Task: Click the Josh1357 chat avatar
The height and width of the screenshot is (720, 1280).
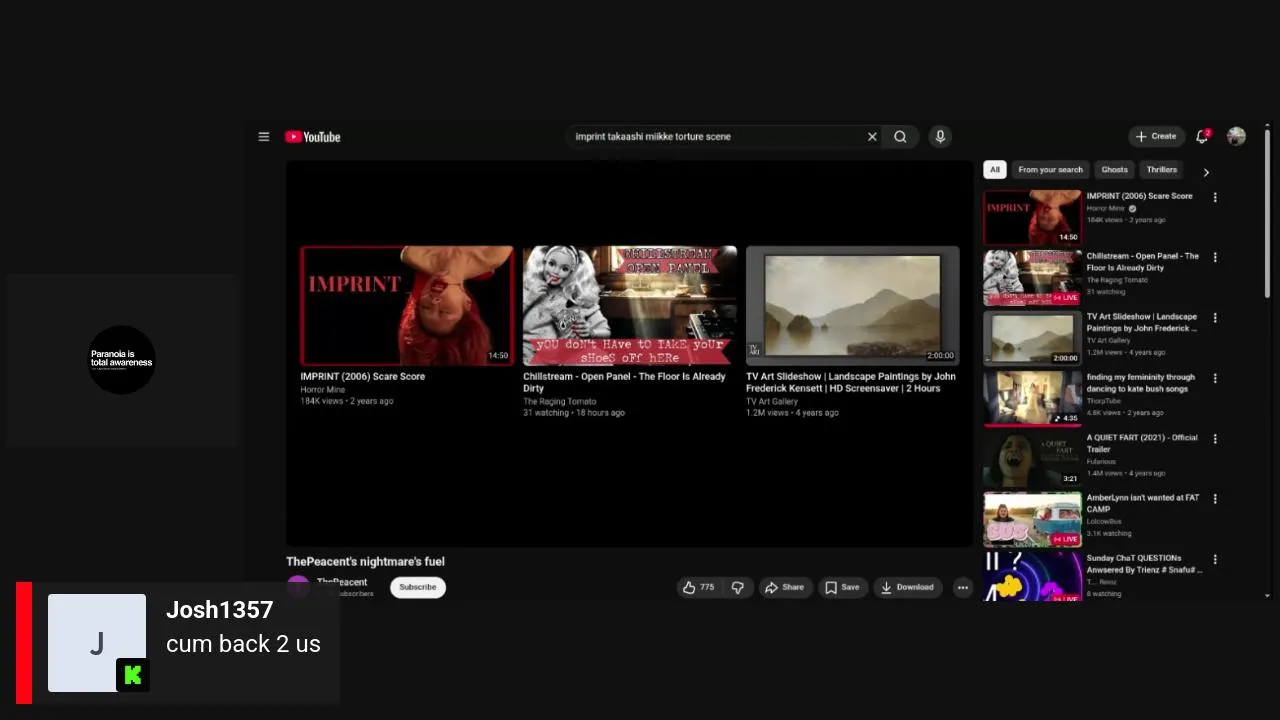Action: (97, 643)
